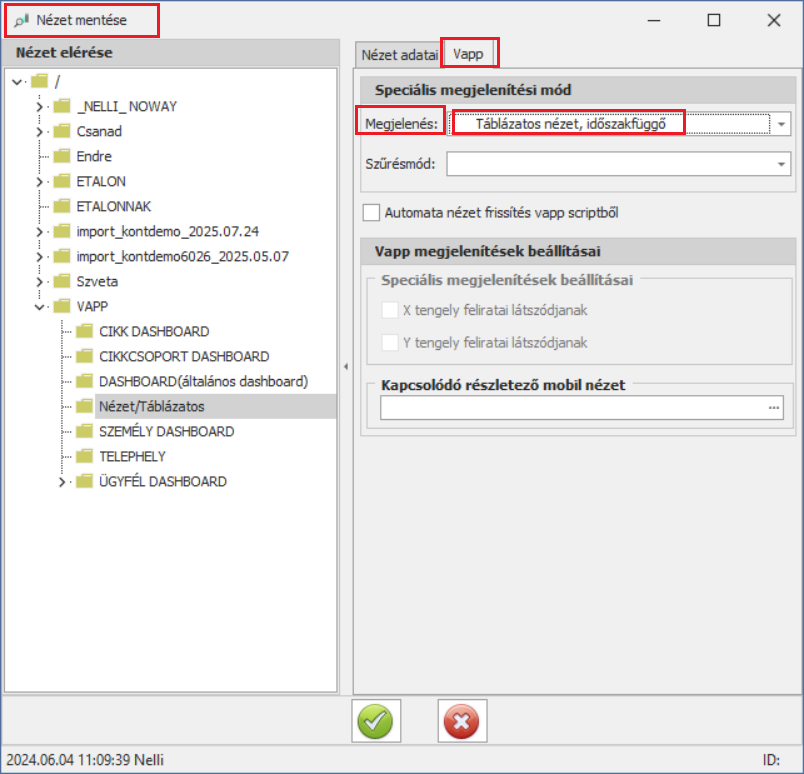
Task: Select the SZEMÉLY DASHBOARD folder
Action: [x=166, y=431]
